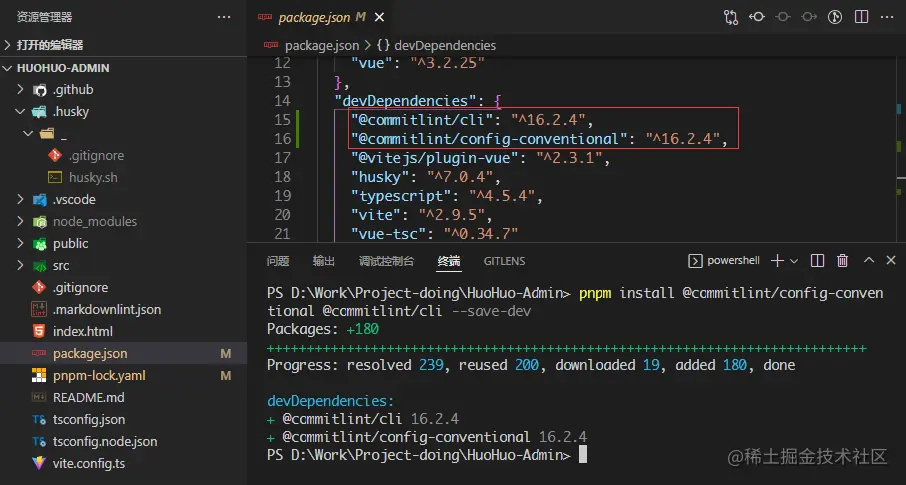
Task: Click the .vscode folder icon
Action: [39, 199]
